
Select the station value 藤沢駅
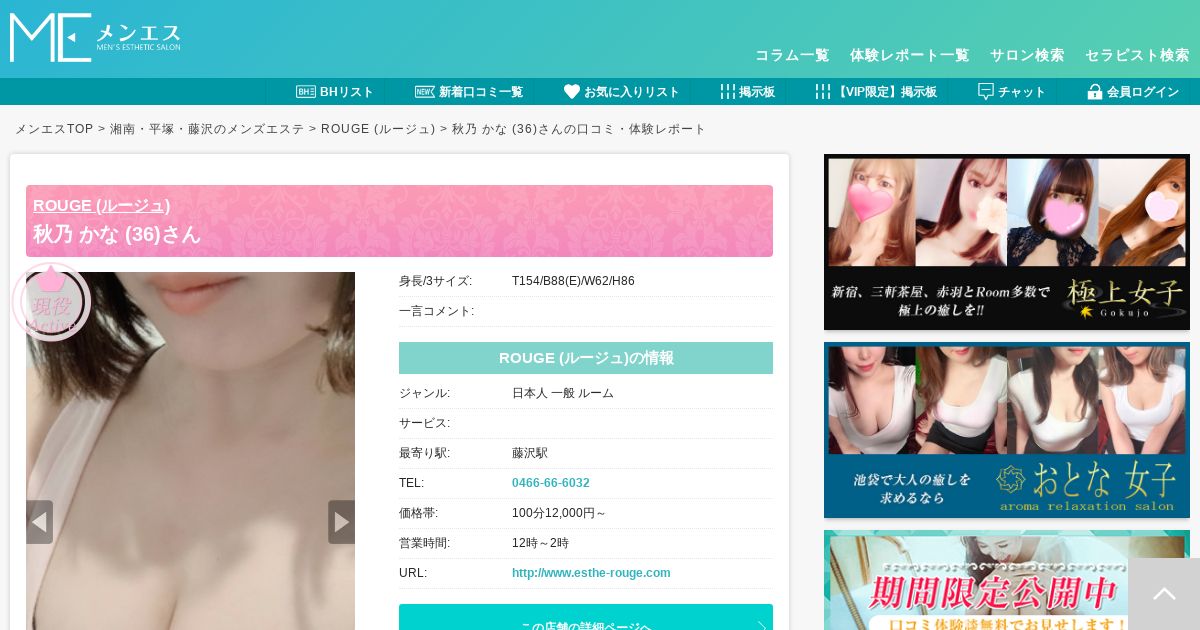point(530,453)
